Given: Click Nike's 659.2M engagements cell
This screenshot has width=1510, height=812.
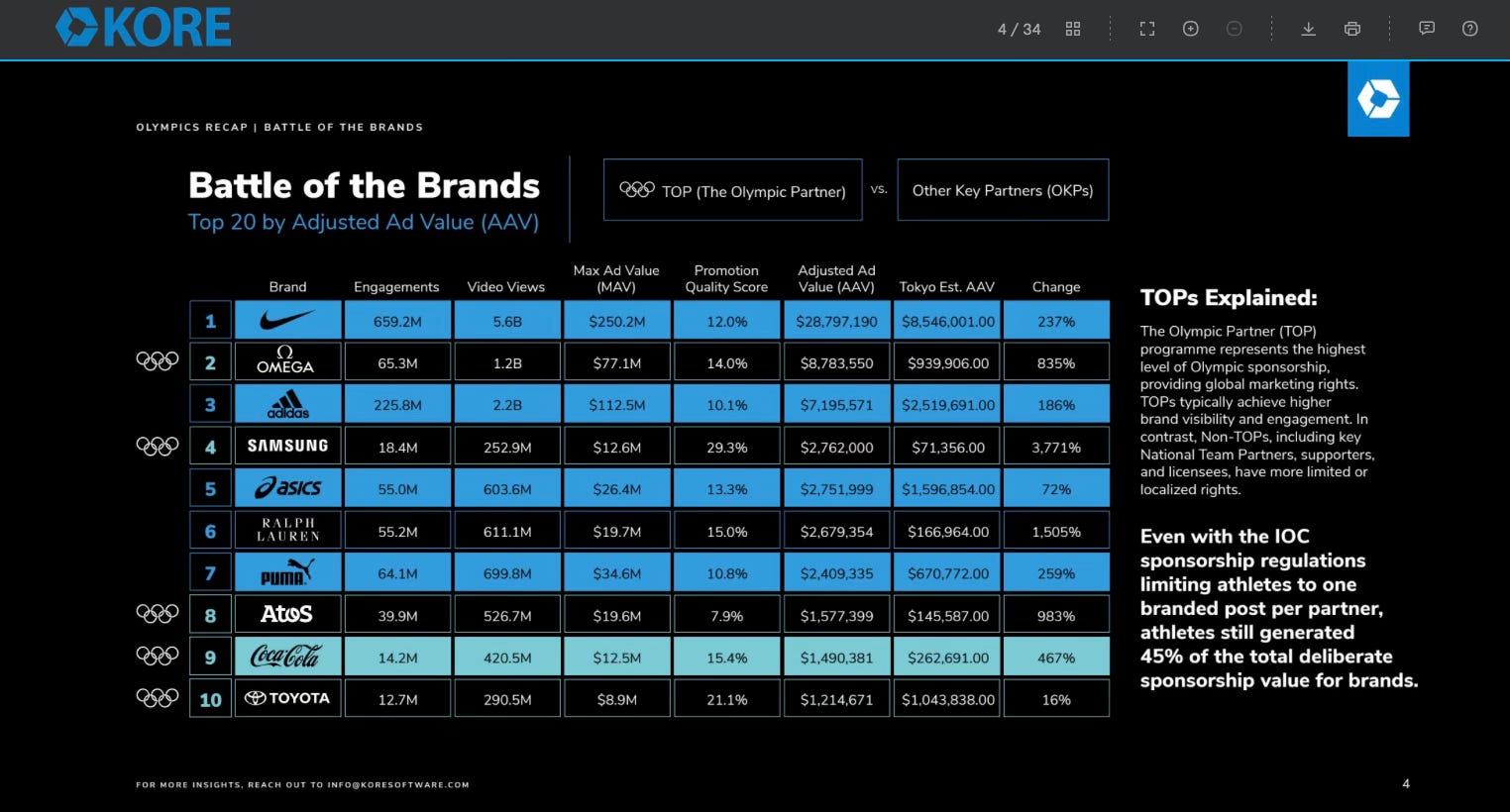Looking at the screenshot, I should coord(397,321).
